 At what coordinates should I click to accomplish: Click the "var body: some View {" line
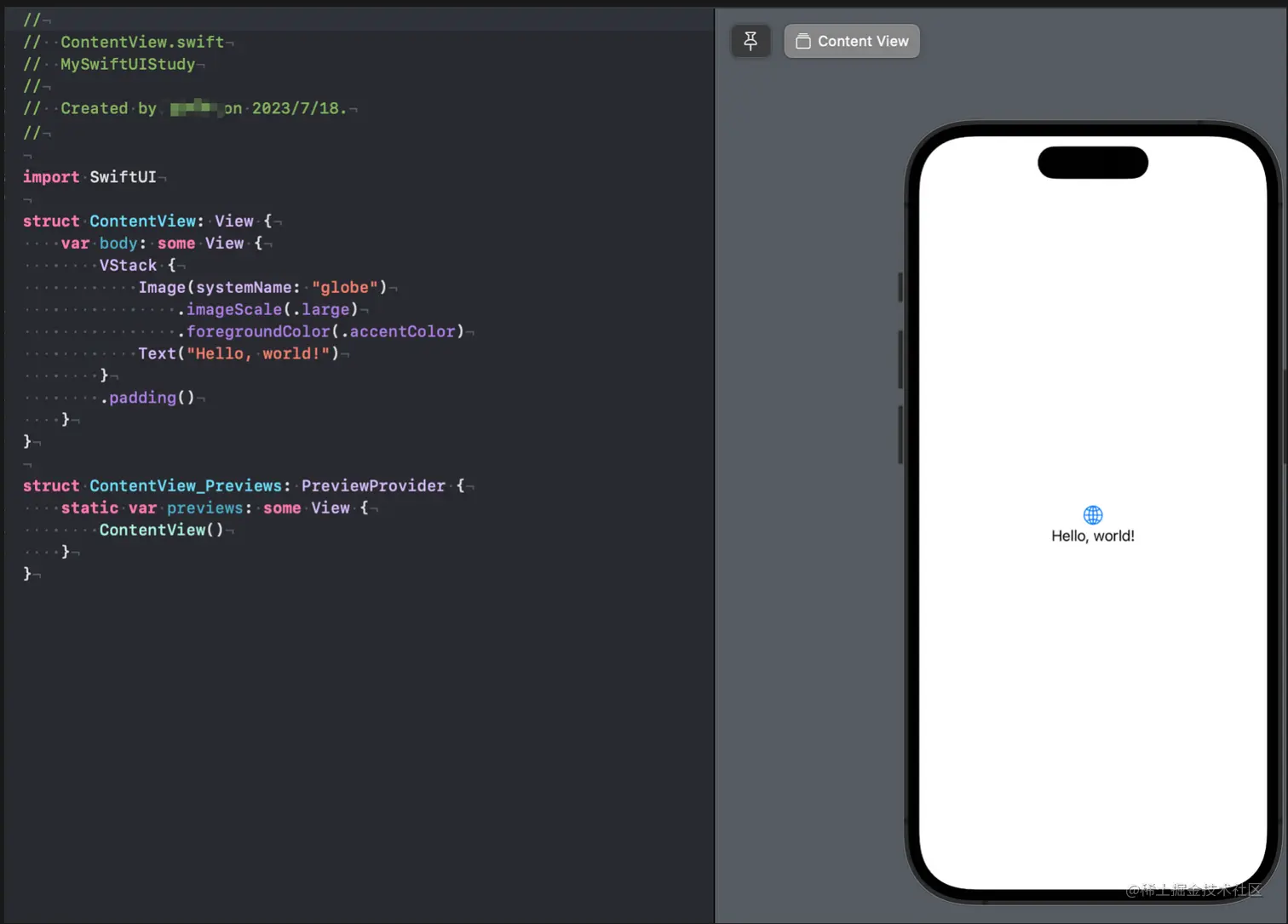coord(162,244)
